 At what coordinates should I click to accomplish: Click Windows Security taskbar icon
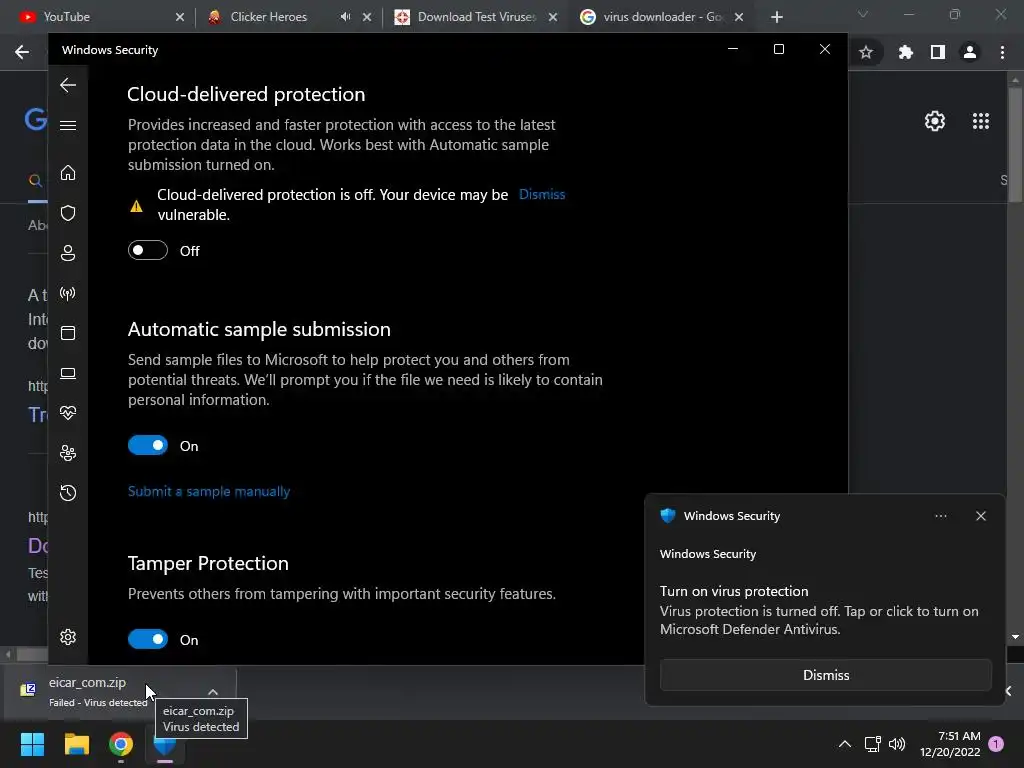165,744
